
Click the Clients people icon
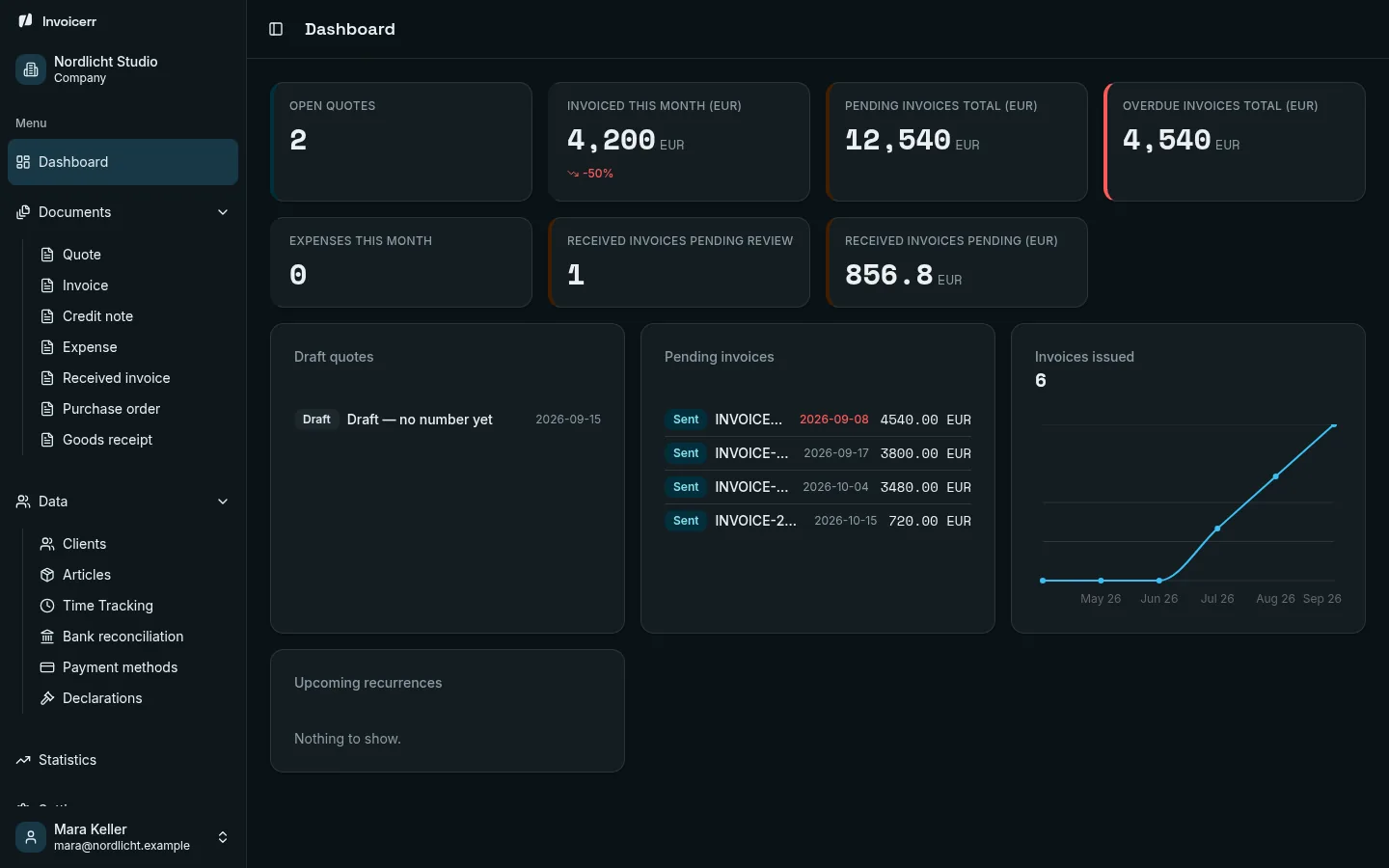47,544
